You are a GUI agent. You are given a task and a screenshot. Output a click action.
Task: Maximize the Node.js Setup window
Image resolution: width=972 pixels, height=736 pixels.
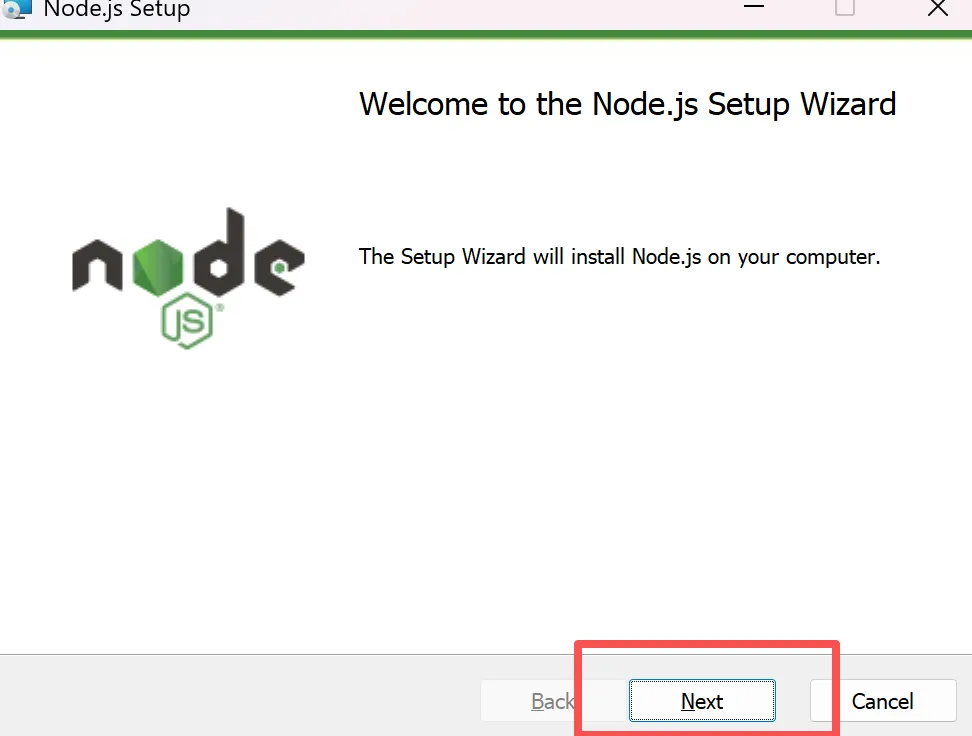tap(845, 7)
